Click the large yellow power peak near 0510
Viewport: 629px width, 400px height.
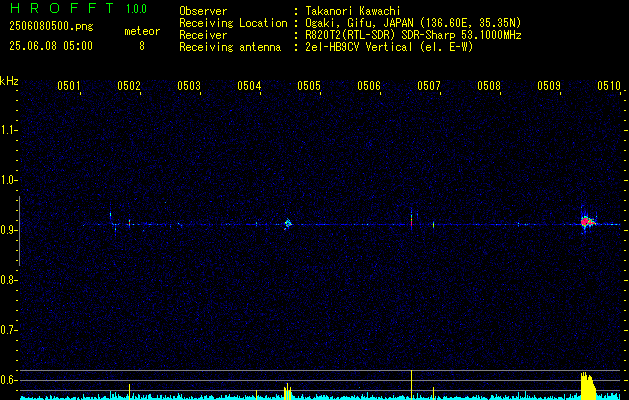point(588,386)
